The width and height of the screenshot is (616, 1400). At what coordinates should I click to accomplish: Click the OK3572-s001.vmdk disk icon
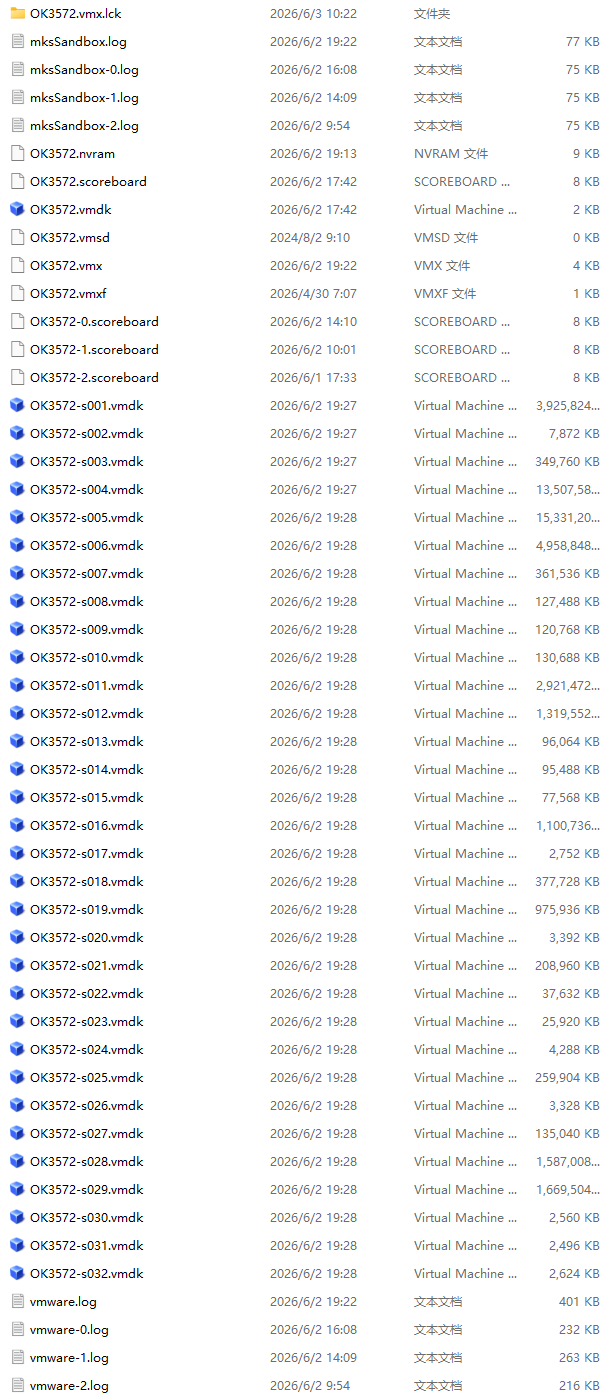click(17, 406)
